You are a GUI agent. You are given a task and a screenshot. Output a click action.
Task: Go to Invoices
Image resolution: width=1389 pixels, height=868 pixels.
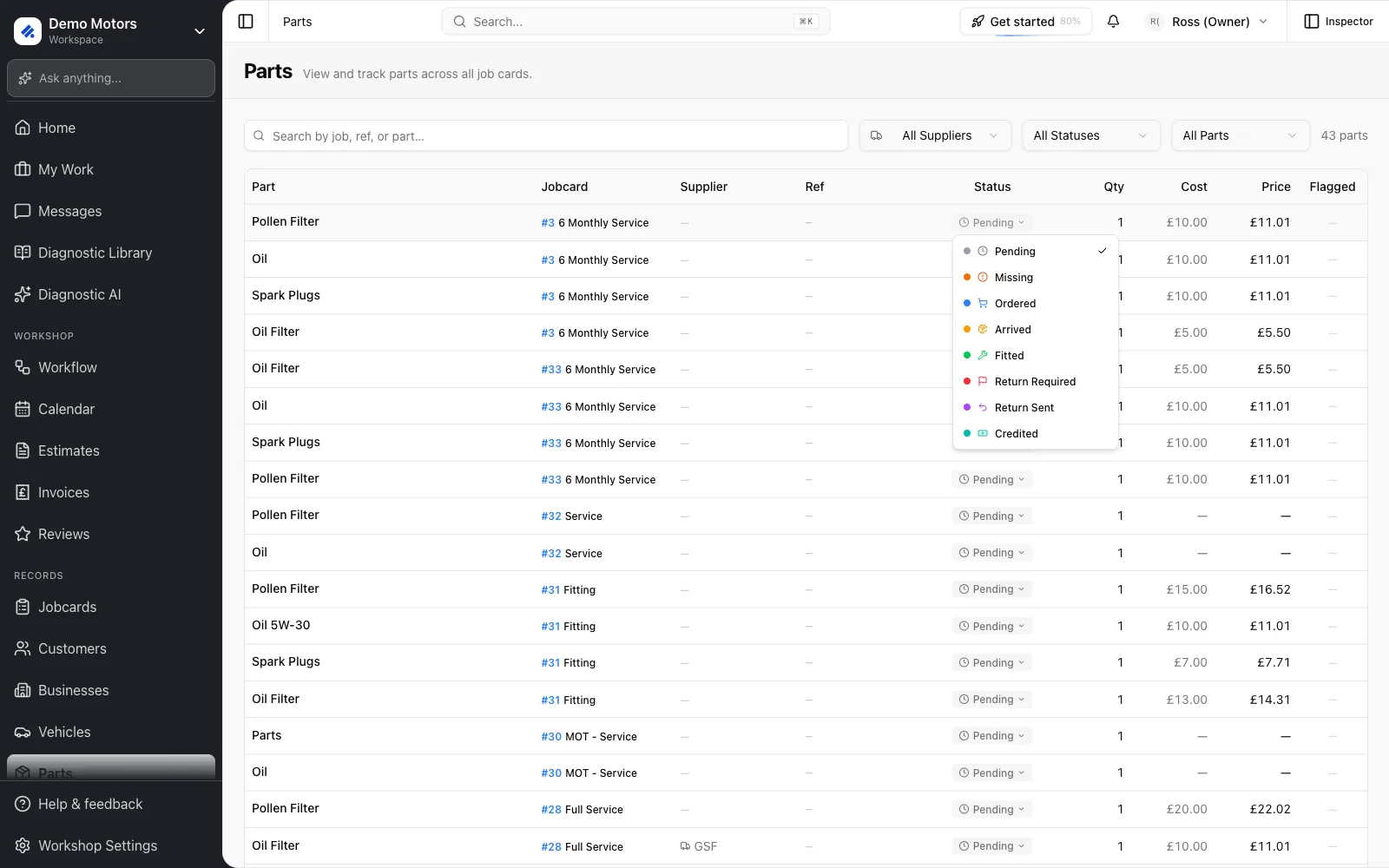pyautogui.click(x=111, y=492)
